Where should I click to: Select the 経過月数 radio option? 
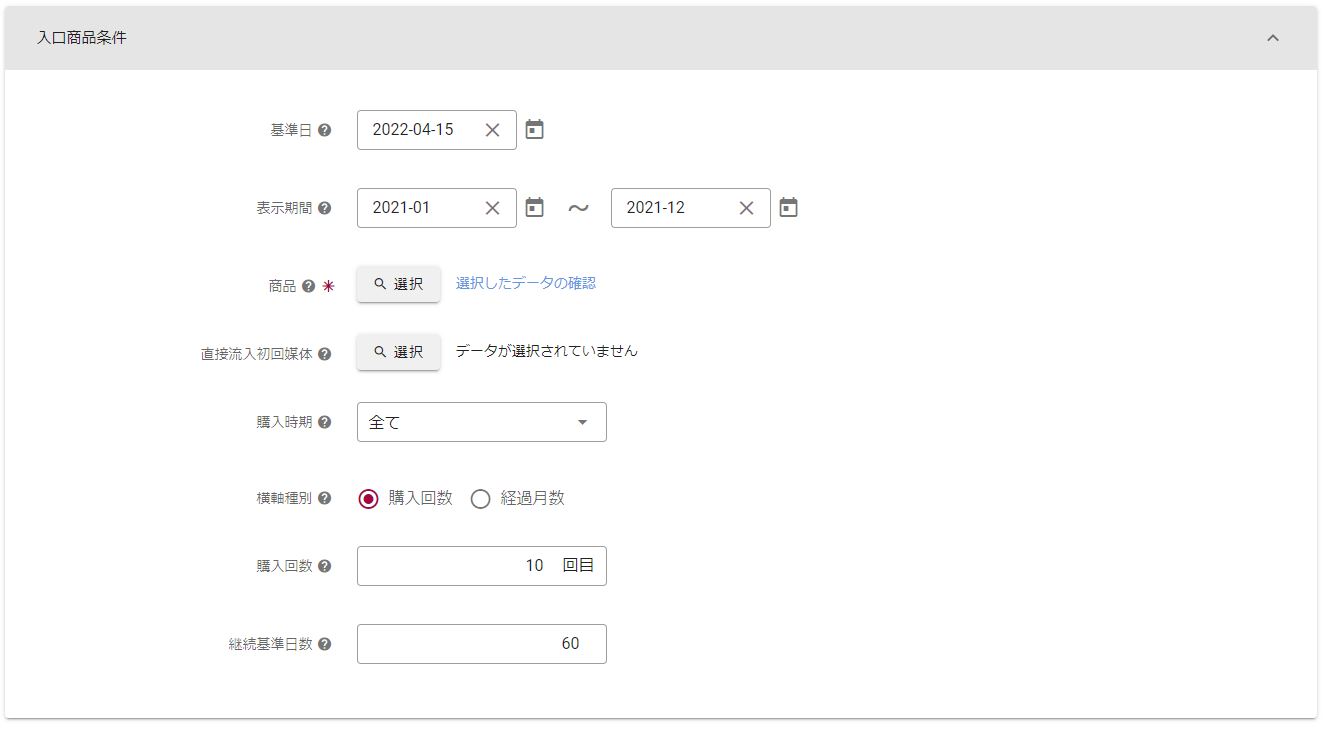coord(481,499)
